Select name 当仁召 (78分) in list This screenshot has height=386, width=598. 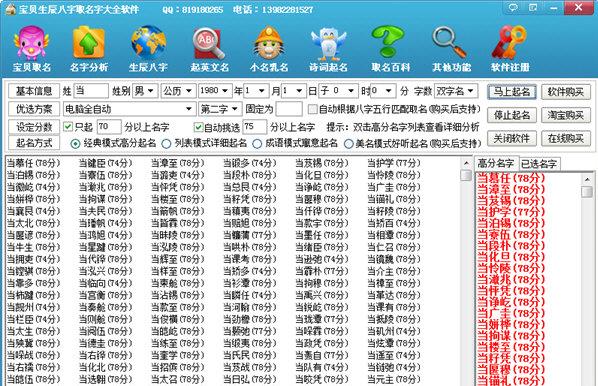pos(394,247)
